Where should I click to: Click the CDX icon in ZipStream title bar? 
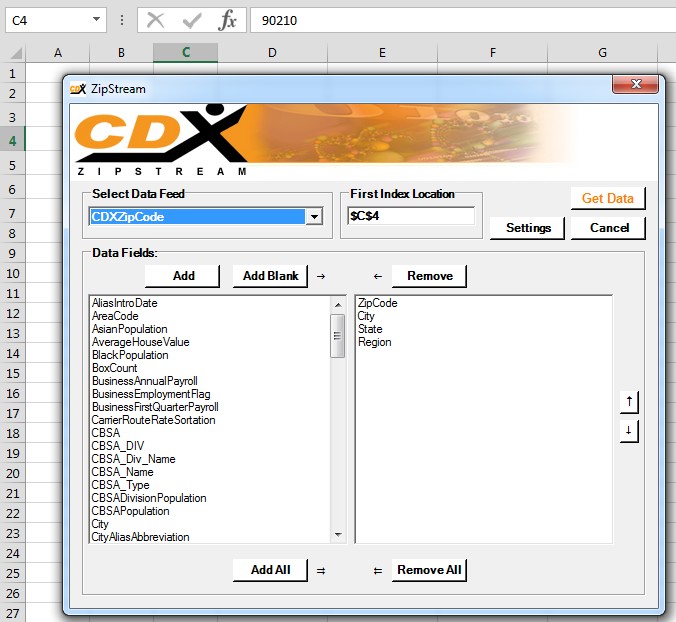coord(78,89)
